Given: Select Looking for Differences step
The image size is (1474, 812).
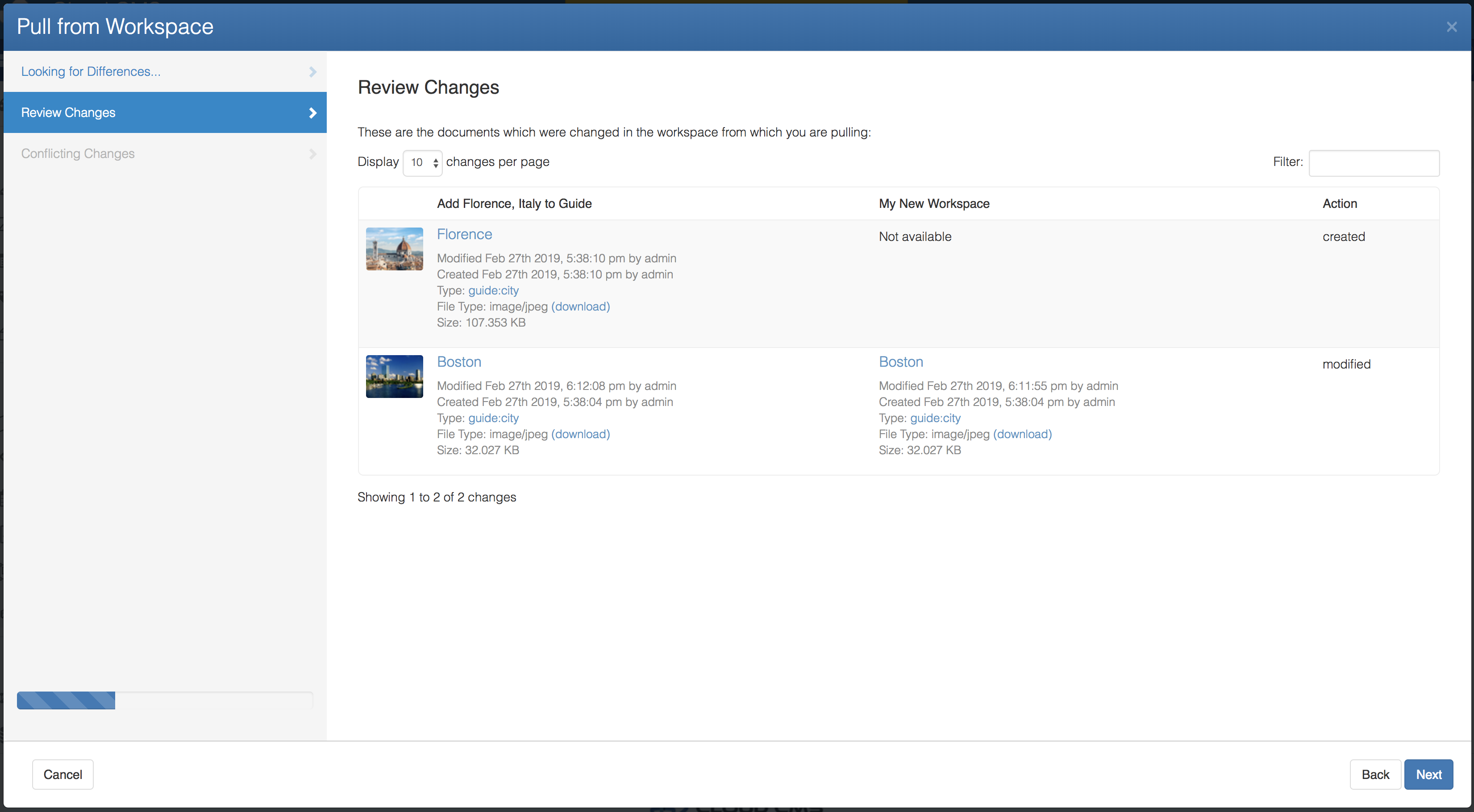Looking at the screenshot, I should (x=91, y=71).
